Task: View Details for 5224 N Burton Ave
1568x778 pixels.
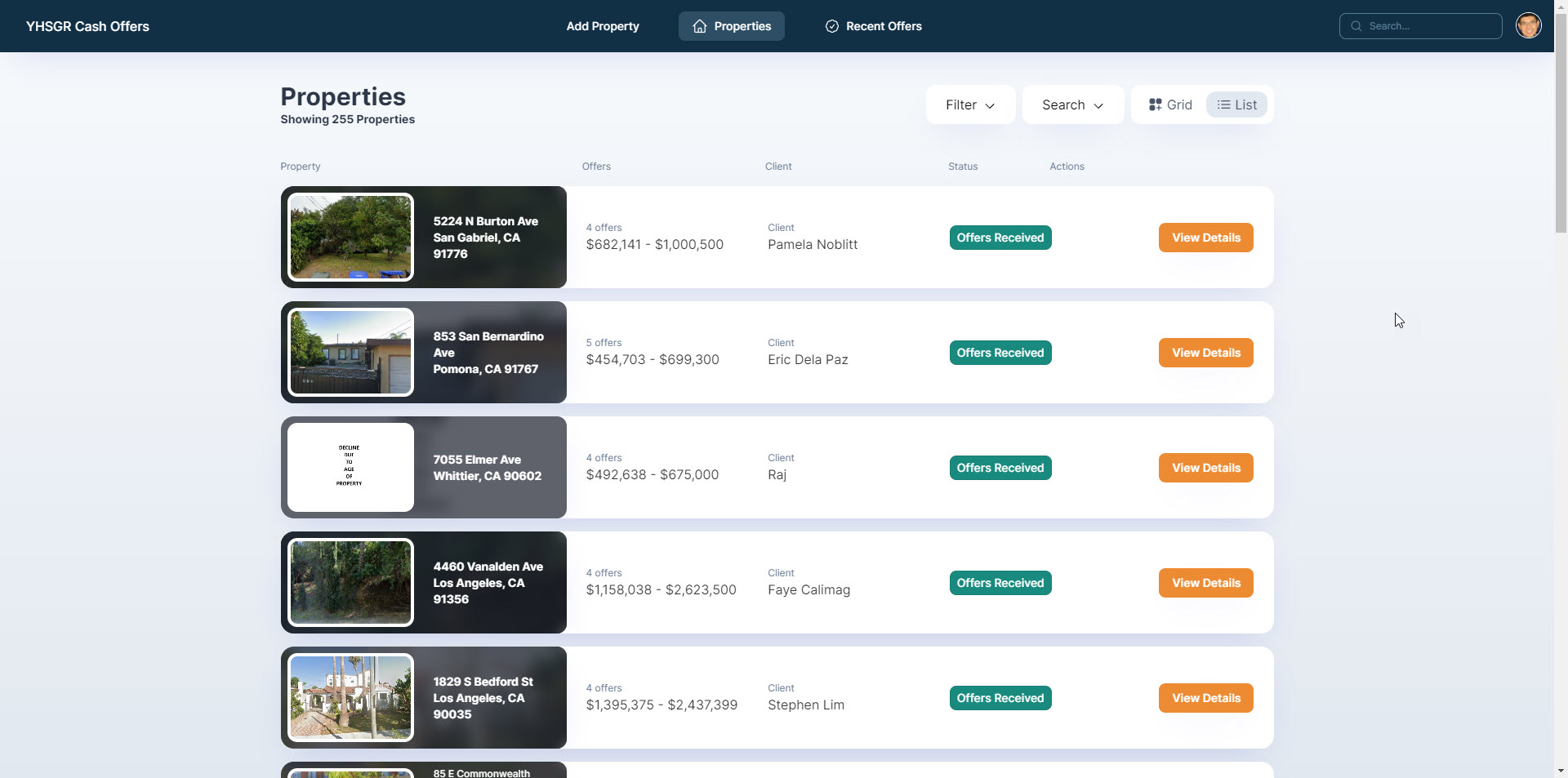Action: (1205, 238)
